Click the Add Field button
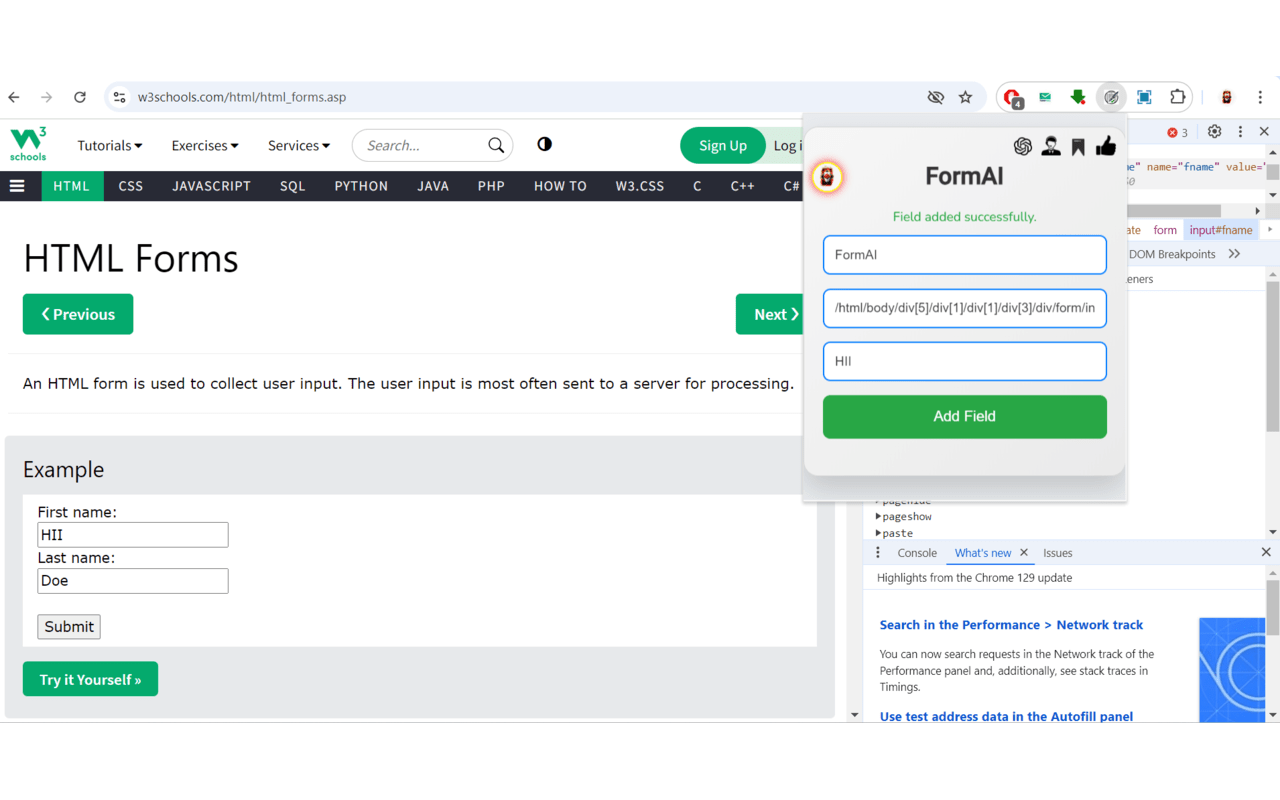 (964, 416)
